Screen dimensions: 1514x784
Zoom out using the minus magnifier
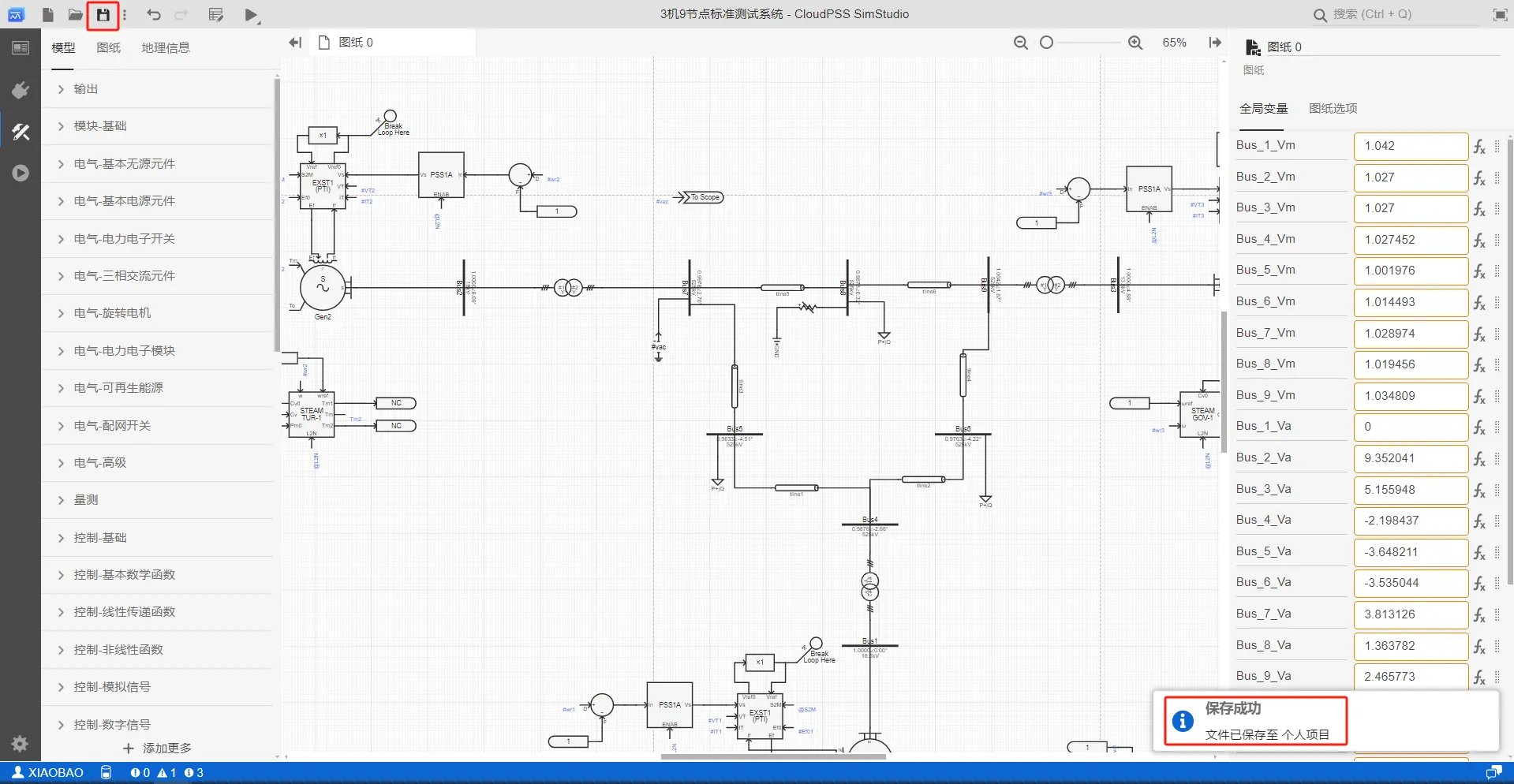pos(1021,43)
